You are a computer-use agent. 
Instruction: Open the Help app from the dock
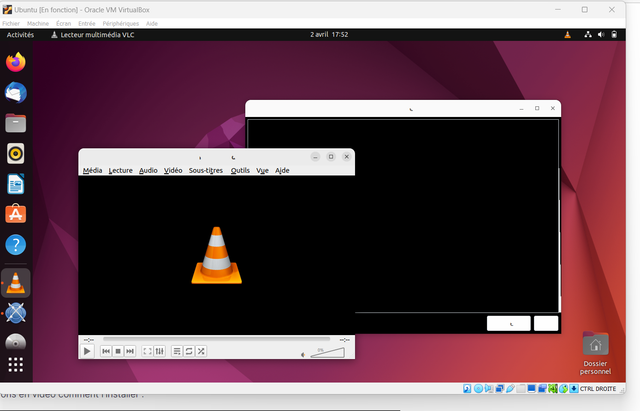[x=16, y=245]
